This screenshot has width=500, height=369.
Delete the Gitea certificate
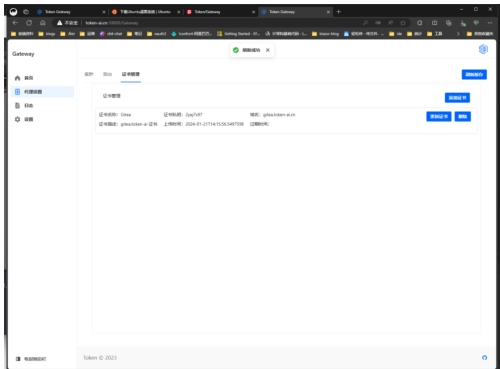coord(463,116)
